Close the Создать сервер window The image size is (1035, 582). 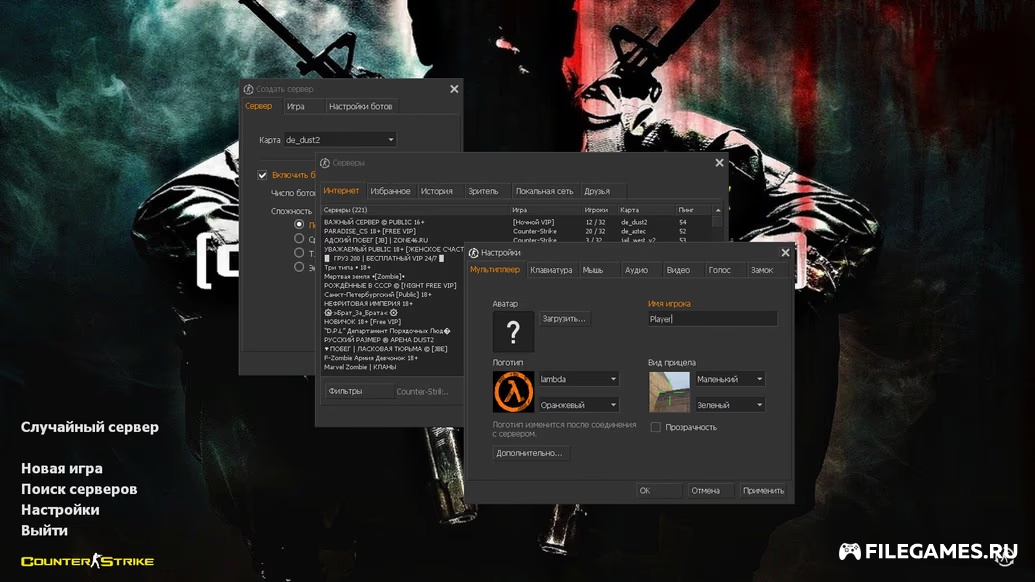click(x=454, y=89)
